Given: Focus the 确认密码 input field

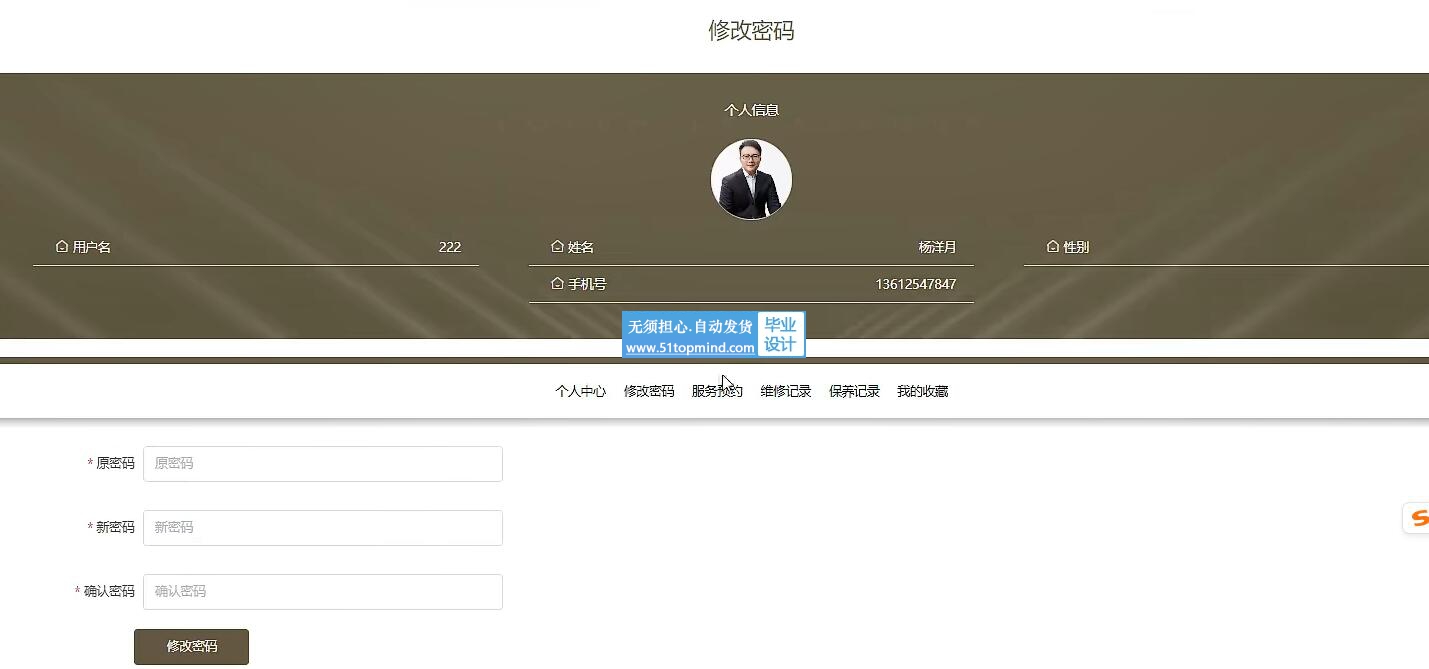Looking at the screenshot, I should pyautogui.click(x=323, y=592).
